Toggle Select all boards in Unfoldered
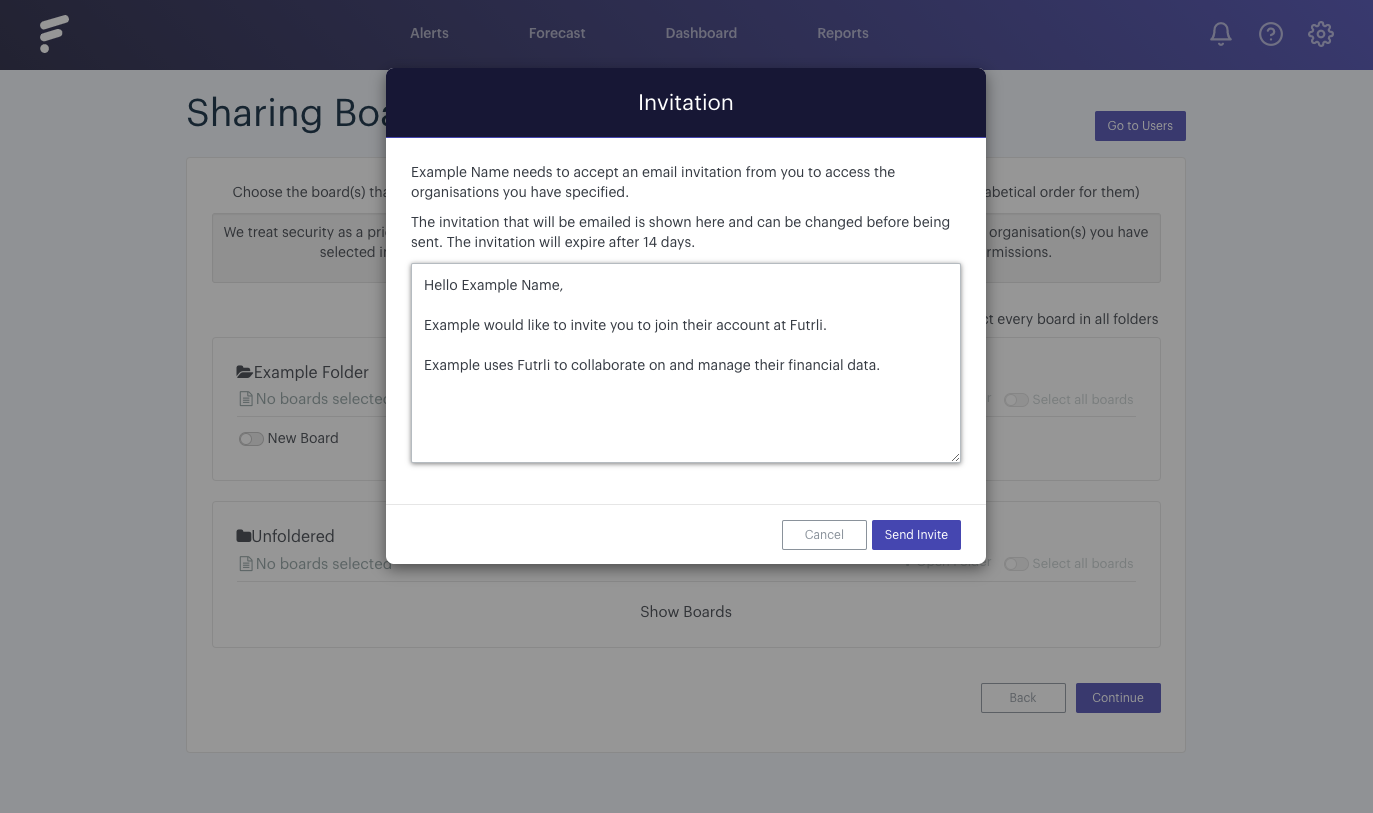The width and height of the screenshot is (1373, 813). click(x=1016, y=564)
